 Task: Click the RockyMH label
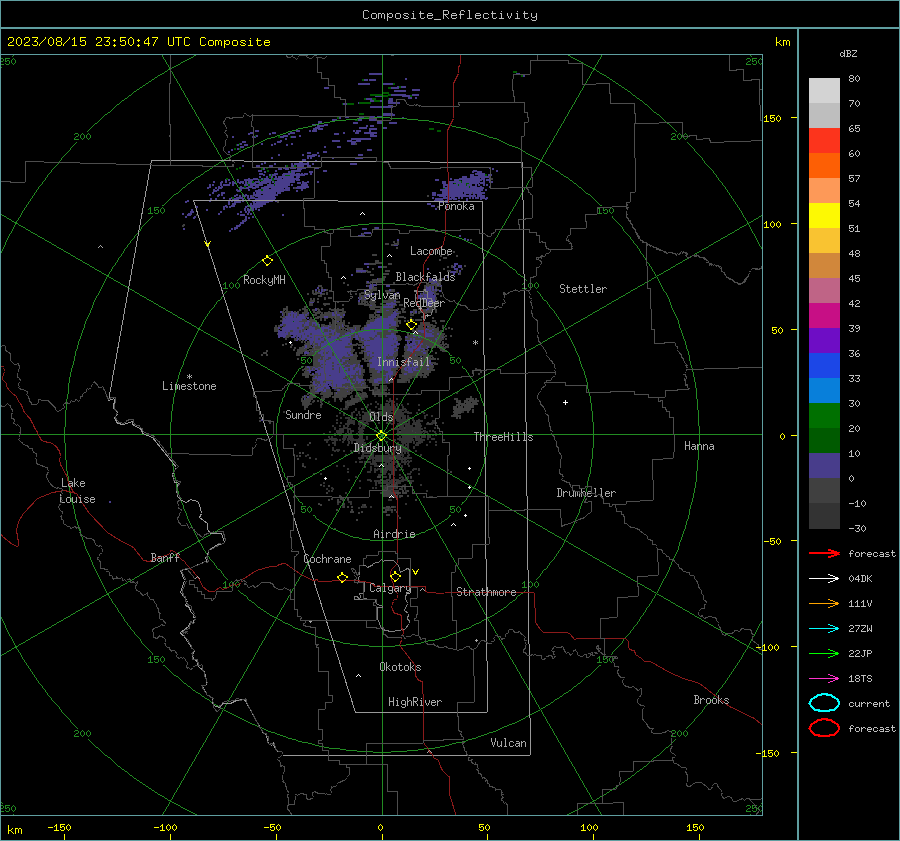tap(264, 280)
